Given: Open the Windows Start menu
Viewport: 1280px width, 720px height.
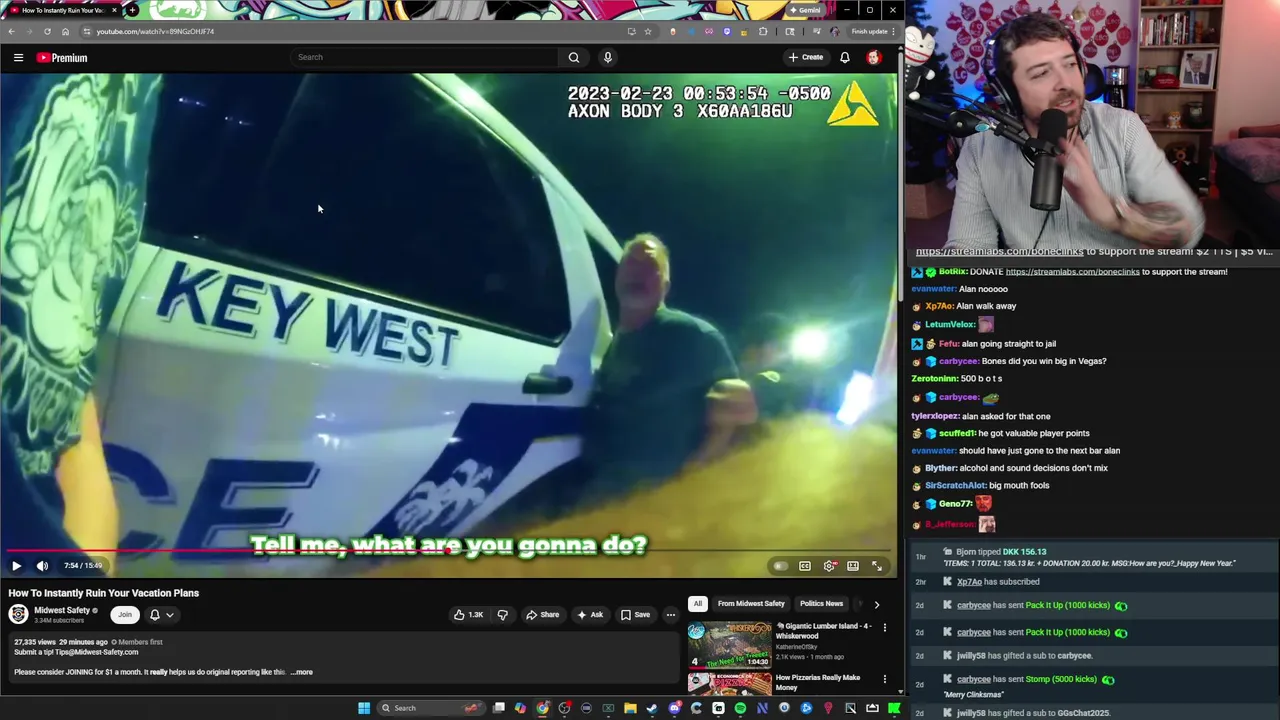Looking at the screenshot, I should tap(364, 708).
